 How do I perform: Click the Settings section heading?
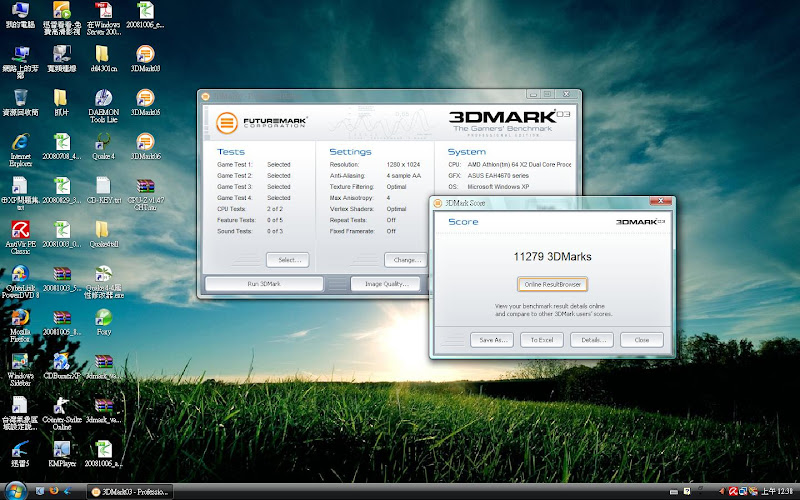tap(350, 152)
